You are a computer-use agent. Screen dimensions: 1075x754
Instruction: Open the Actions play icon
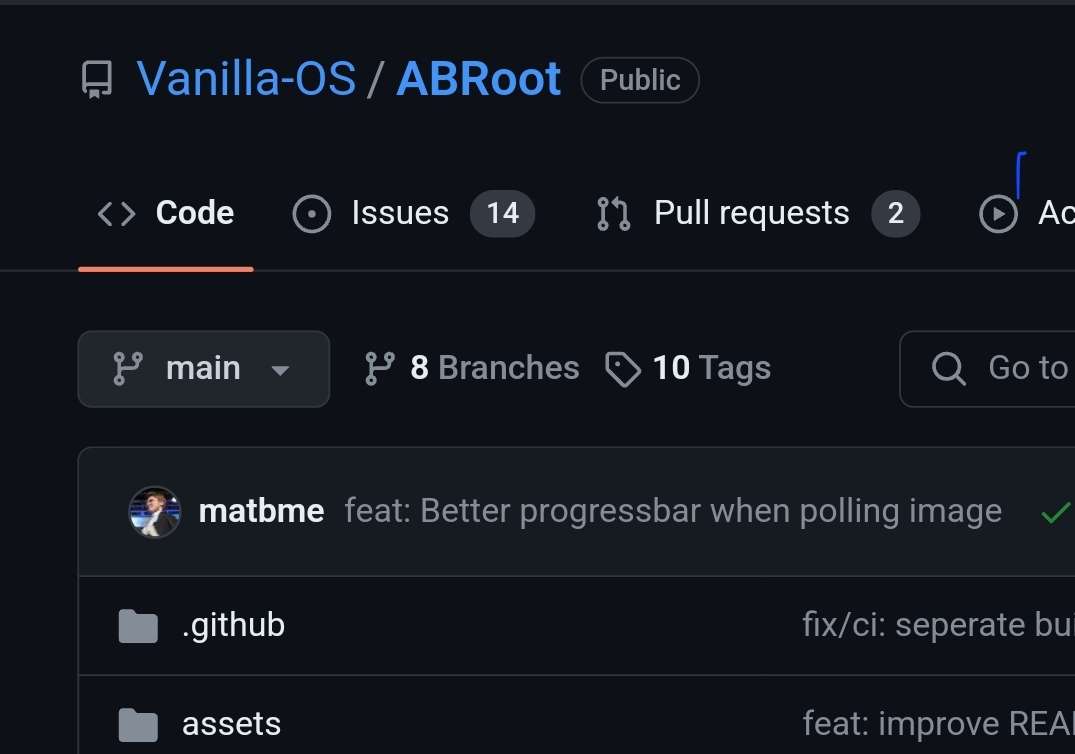click(x=997, y=213)
